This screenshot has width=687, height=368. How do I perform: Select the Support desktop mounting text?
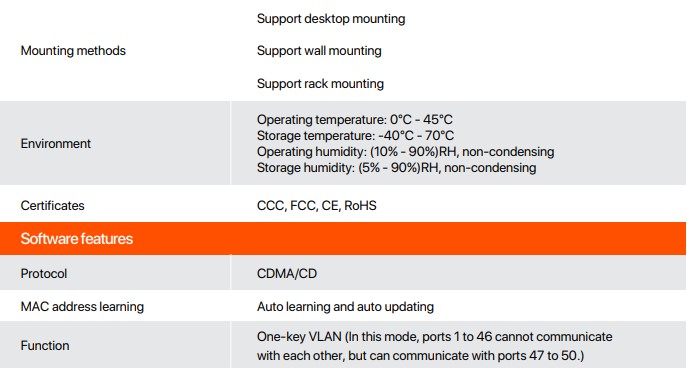331,19
